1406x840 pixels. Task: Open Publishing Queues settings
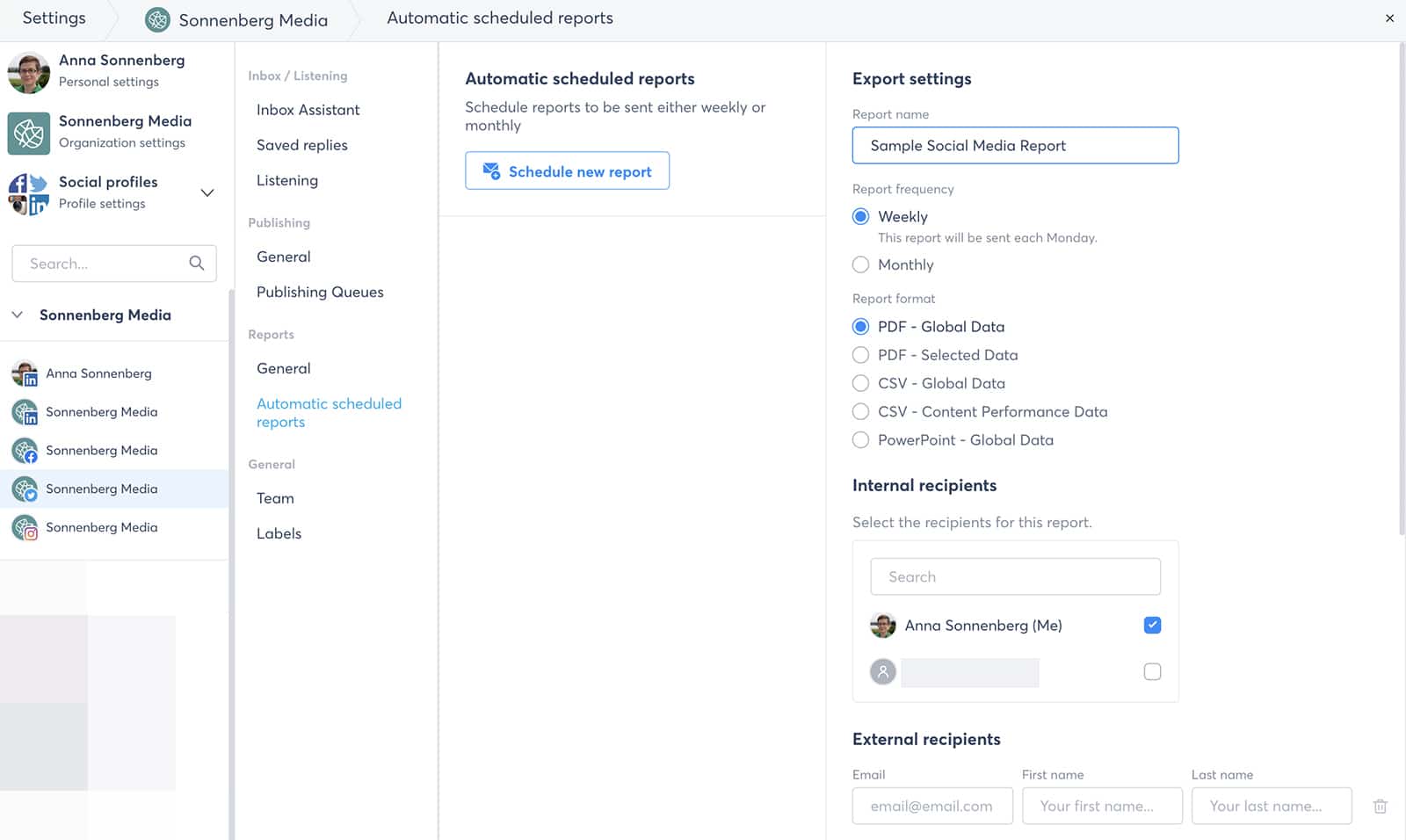pyautogui.click(x=319, y=292)
